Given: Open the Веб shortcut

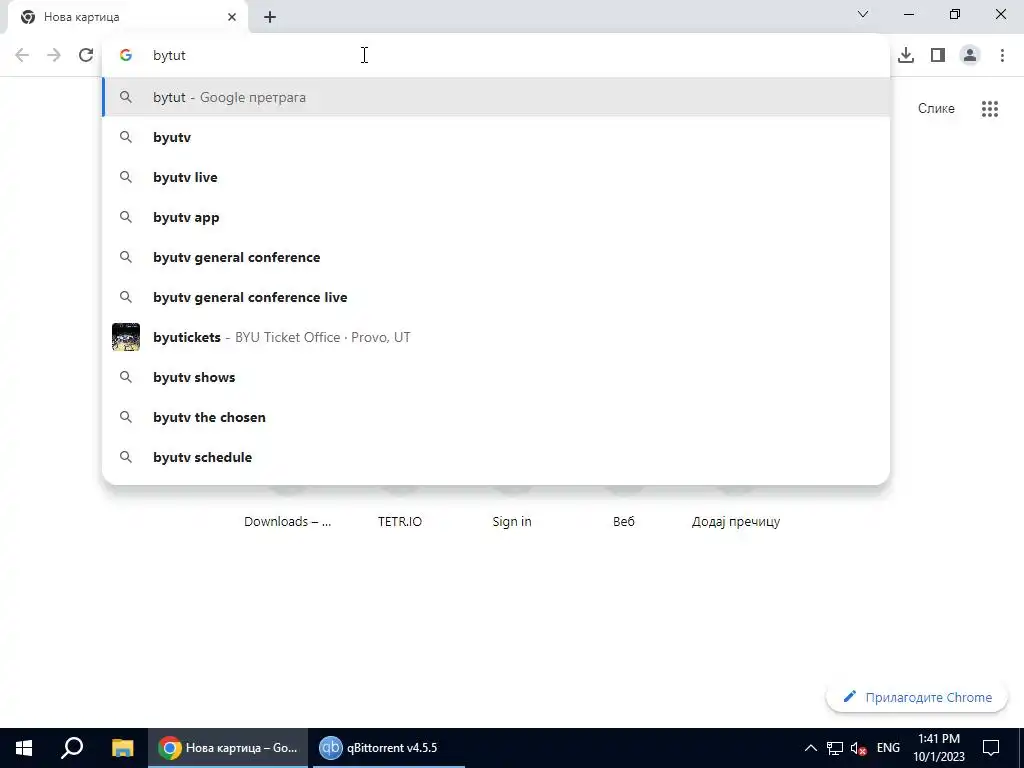Looking at the screenshot, I should 624,521.
